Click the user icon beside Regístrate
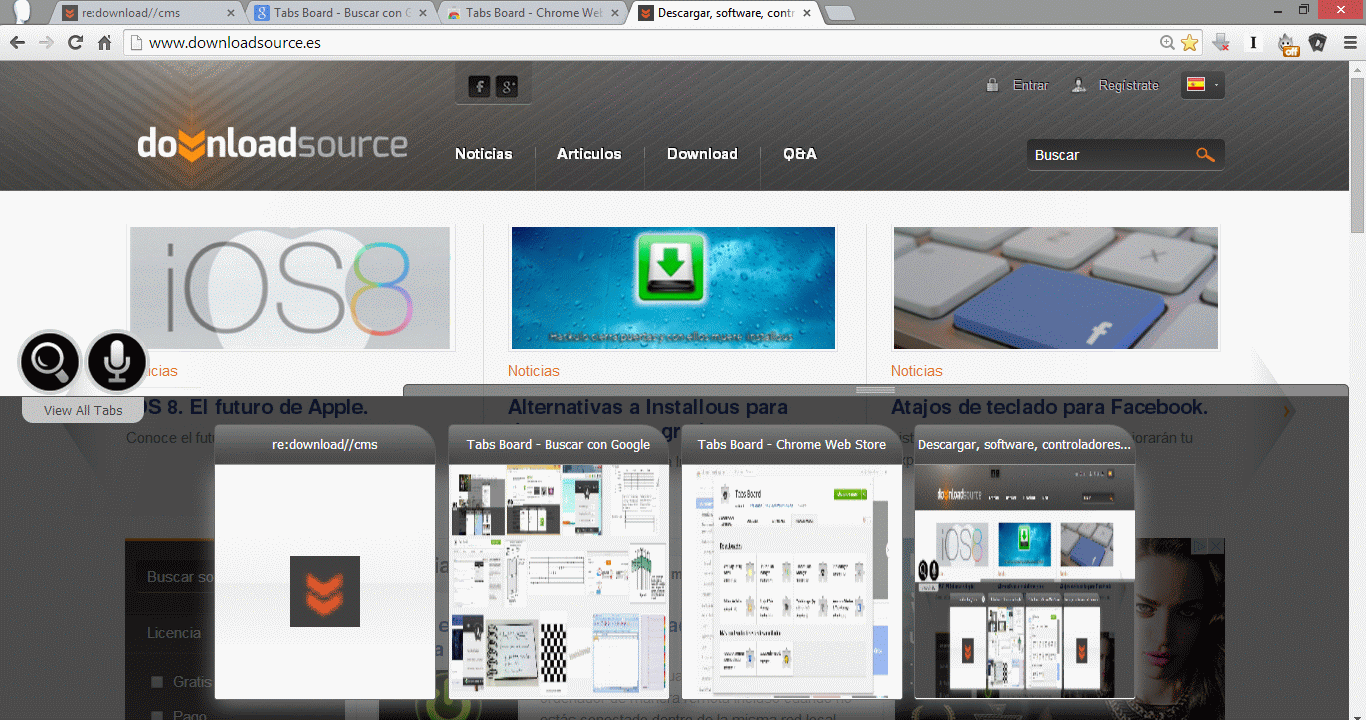1366x720 pixels. [x=1078, y=85]
